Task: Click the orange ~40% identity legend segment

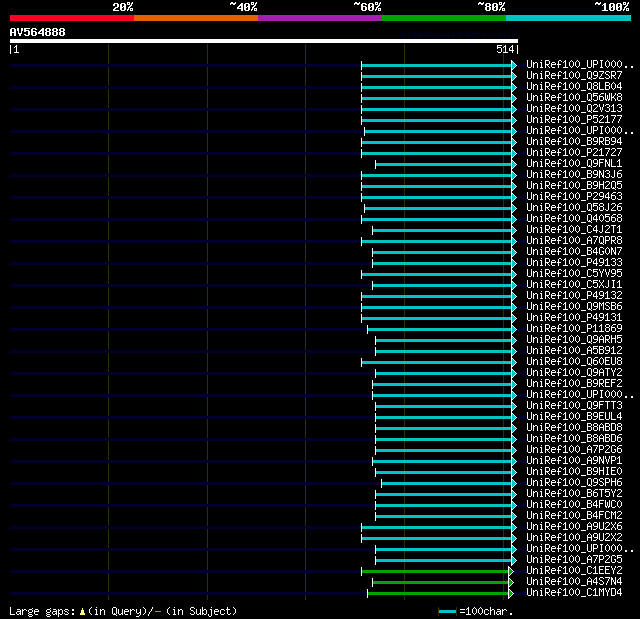Action: (196, 18)
